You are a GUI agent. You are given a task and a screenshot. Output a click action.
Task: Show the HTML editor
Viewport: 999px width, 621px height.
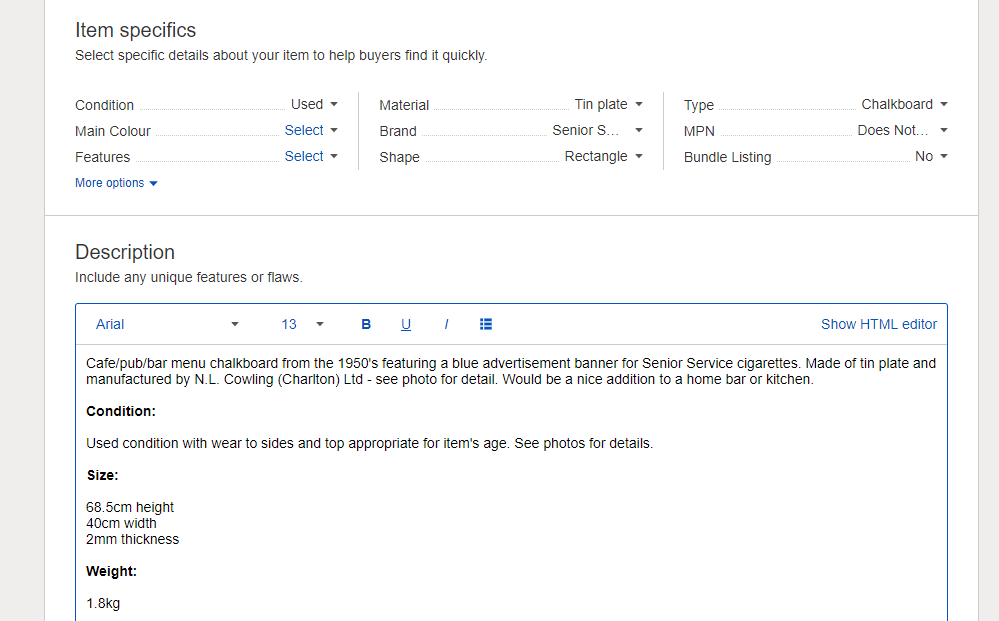coord(879,324)
